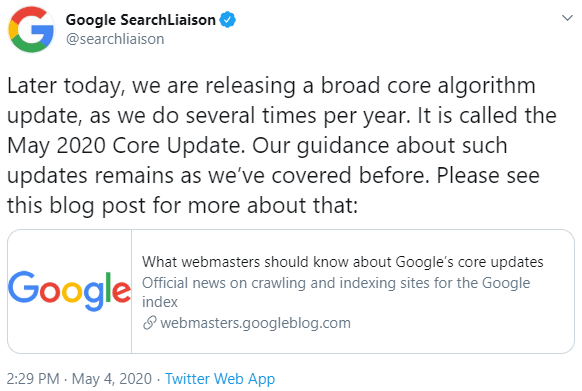Select the 'May 2020 Core Update' phrase in tweet
This screenshot has height=391, width=582.
pyautogui.click(x=126, y=145)
